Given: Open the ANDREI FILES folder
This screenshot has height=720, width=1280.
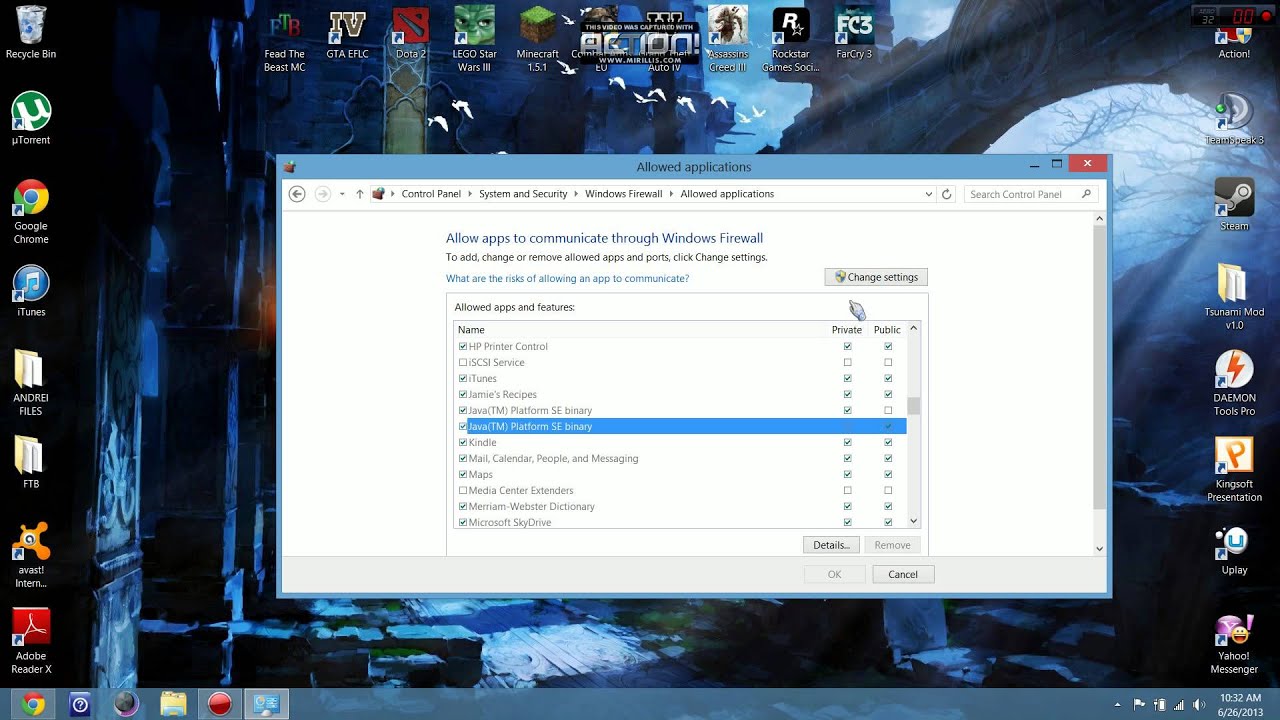Looking at the screenshot, I should coord(31,383).
